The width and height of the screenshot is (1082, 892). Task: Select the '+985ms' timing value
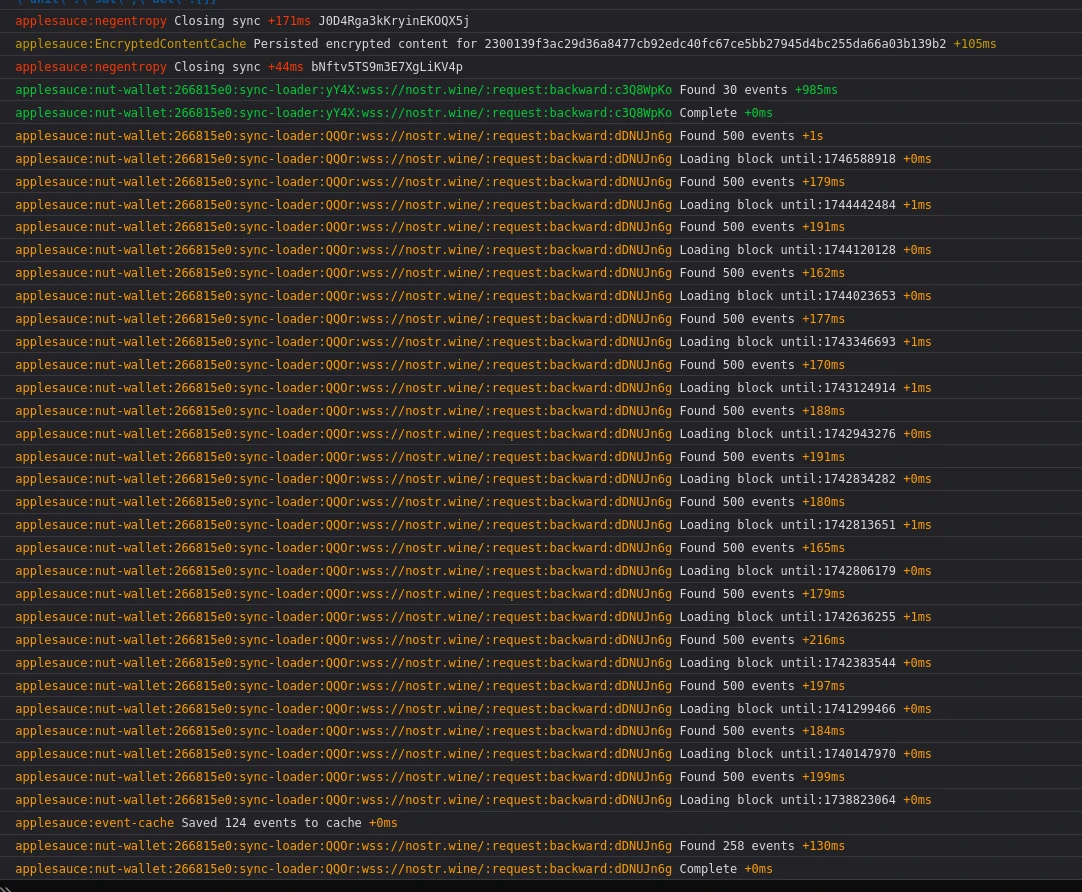tap(816, 90)
